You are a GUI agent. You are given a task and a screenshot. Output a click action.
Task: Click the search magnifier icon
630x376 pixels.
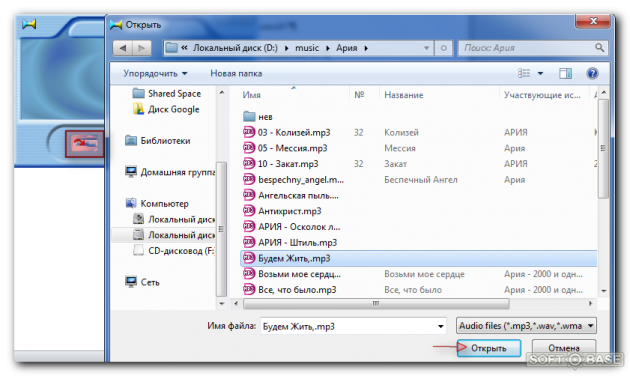tap(599, 48)
